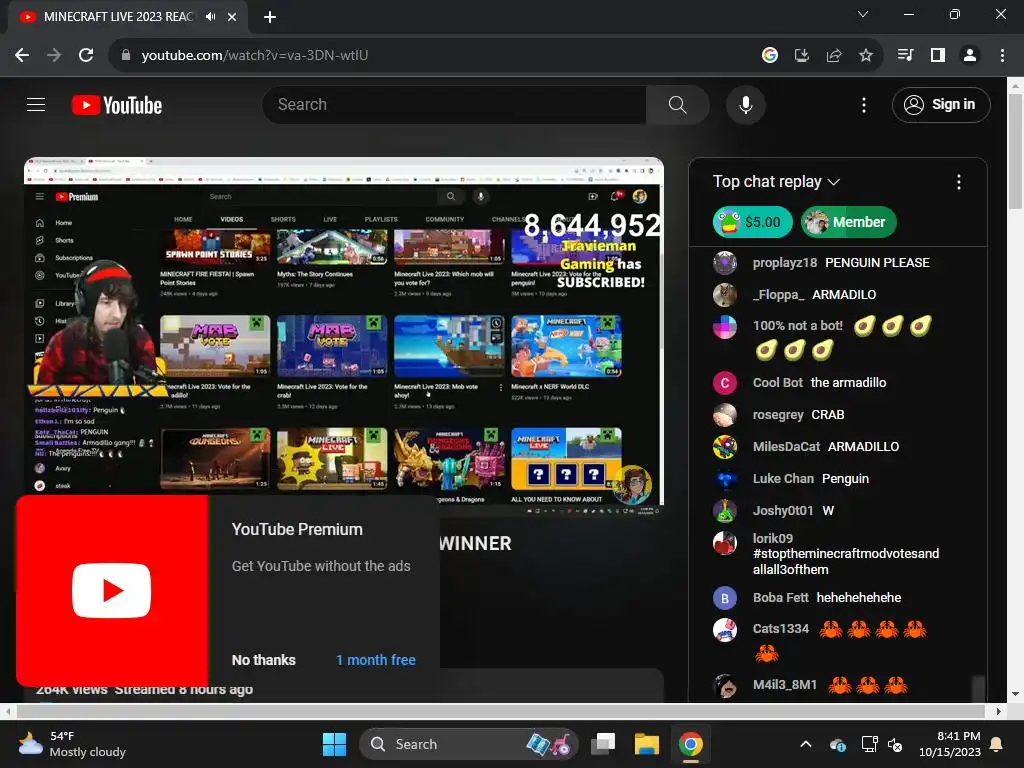
Task: Click the page's horizontal scrollbar
Action: pos(500,711)
